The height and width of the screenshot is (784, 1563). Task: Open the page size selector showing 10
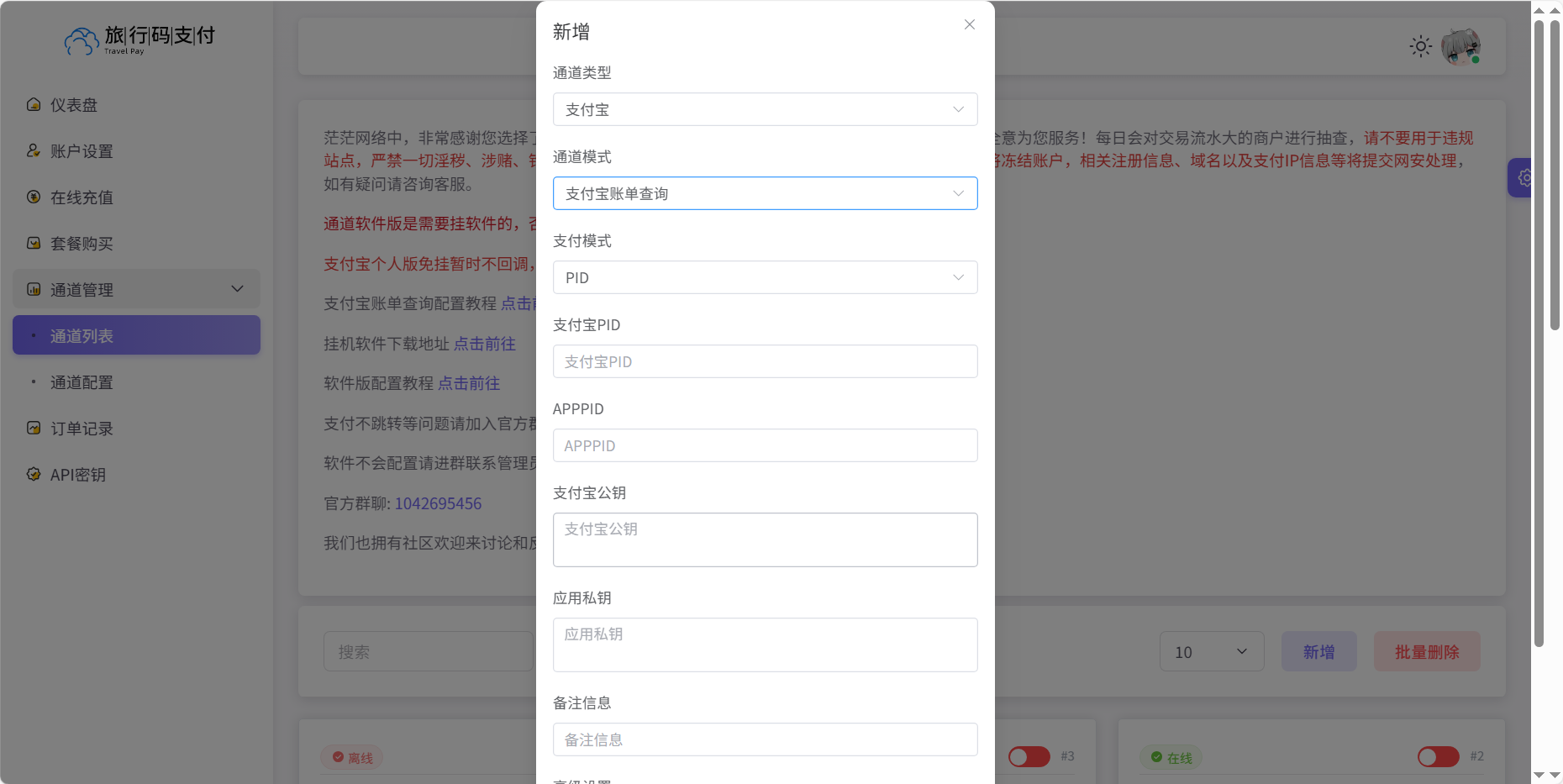(1211, 651)
